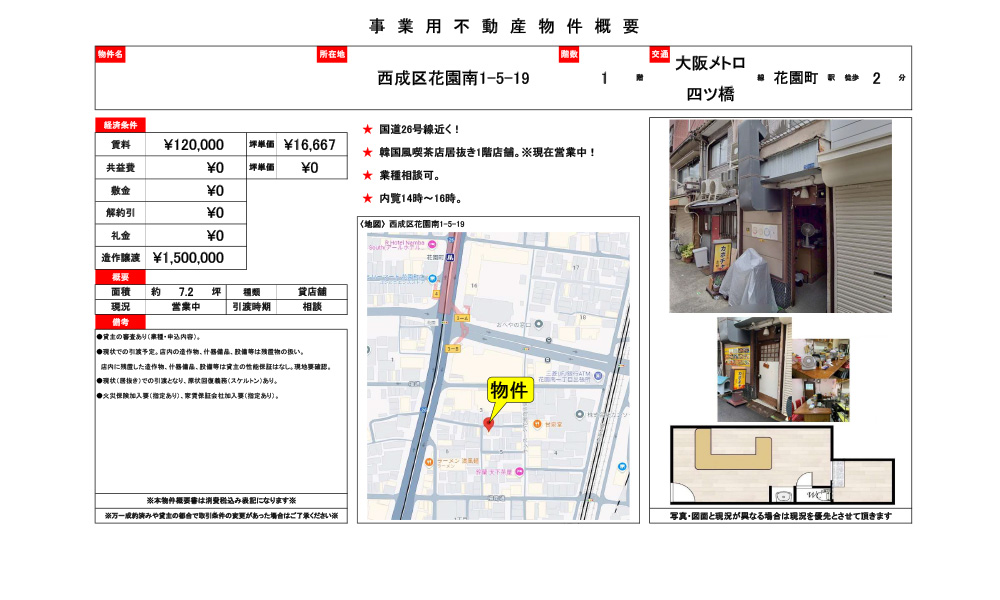
Task: Click the 花園町 subway station icon on map
Action: (x=450, y=258)
